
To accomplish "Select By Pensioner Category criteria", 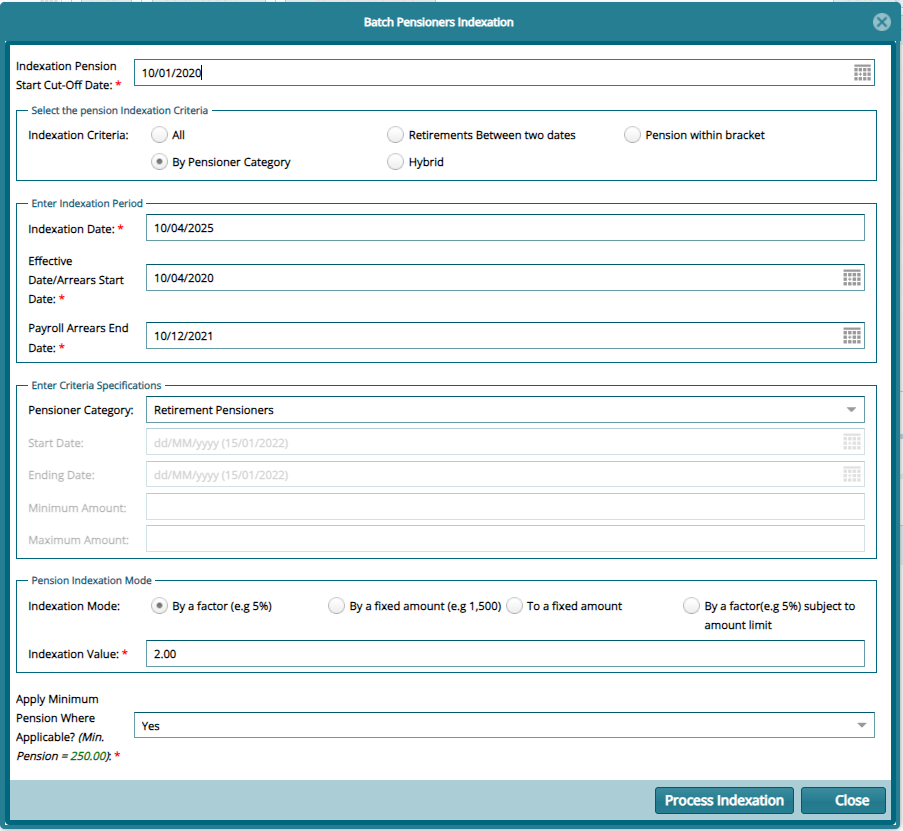I will coord(158,161).
